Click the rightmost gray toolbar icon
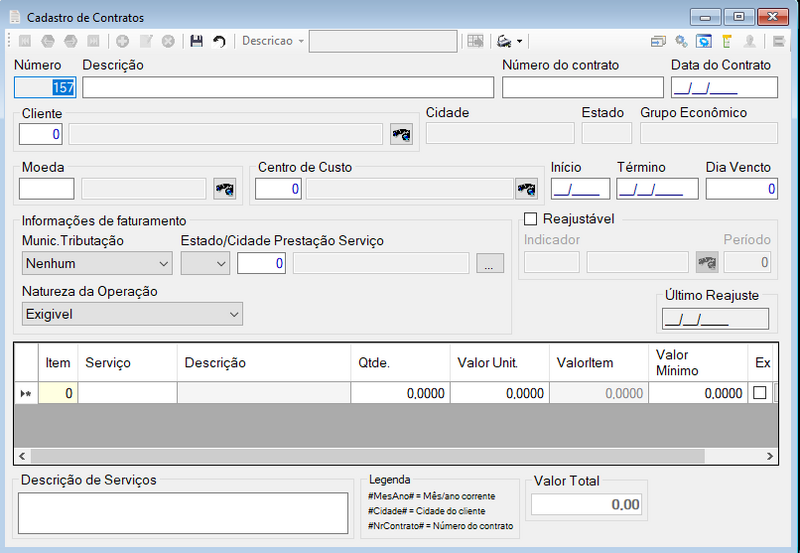This screenshot has width=800, height=553. coord(778,41)
